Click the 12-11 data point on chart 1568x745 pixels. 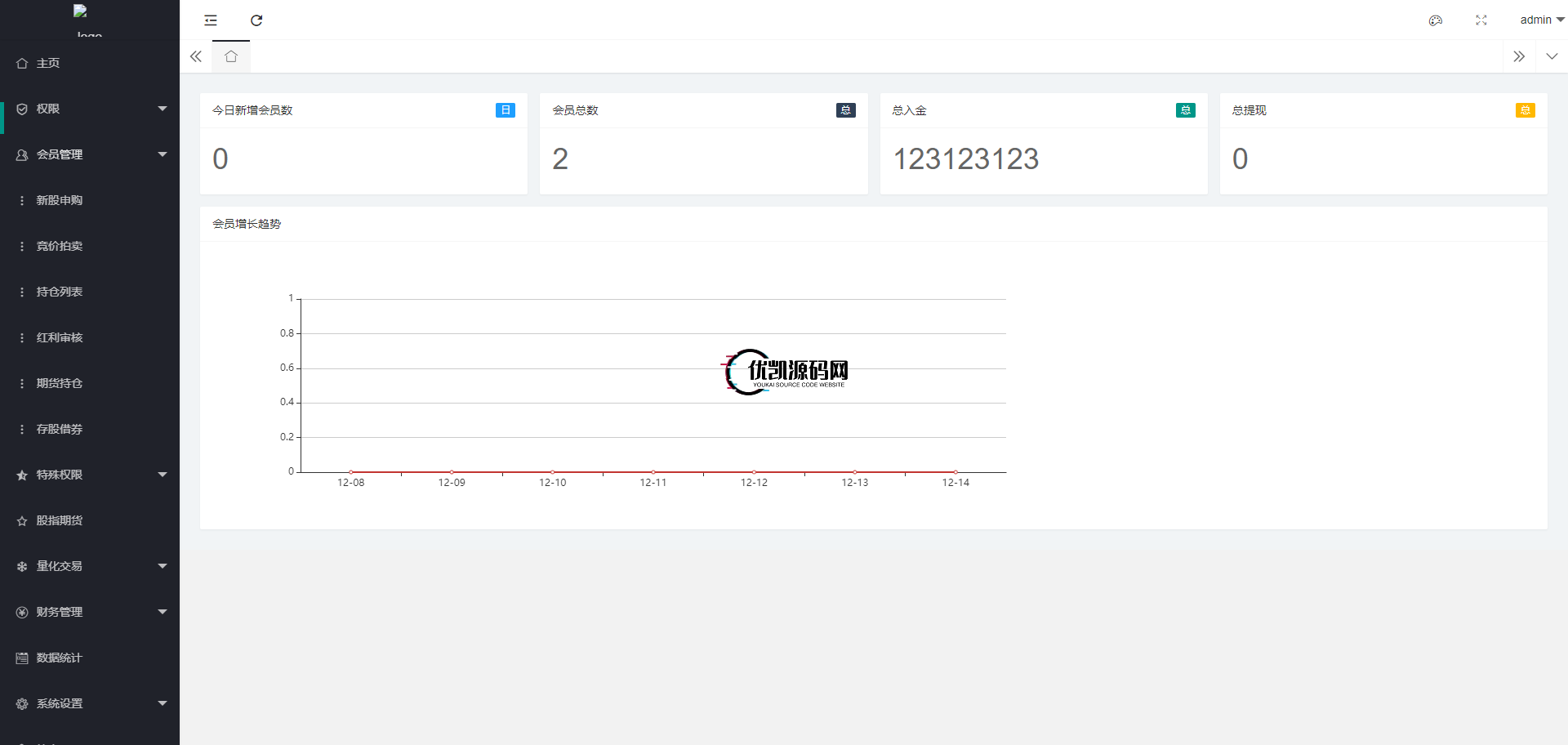tap(653, 472)
